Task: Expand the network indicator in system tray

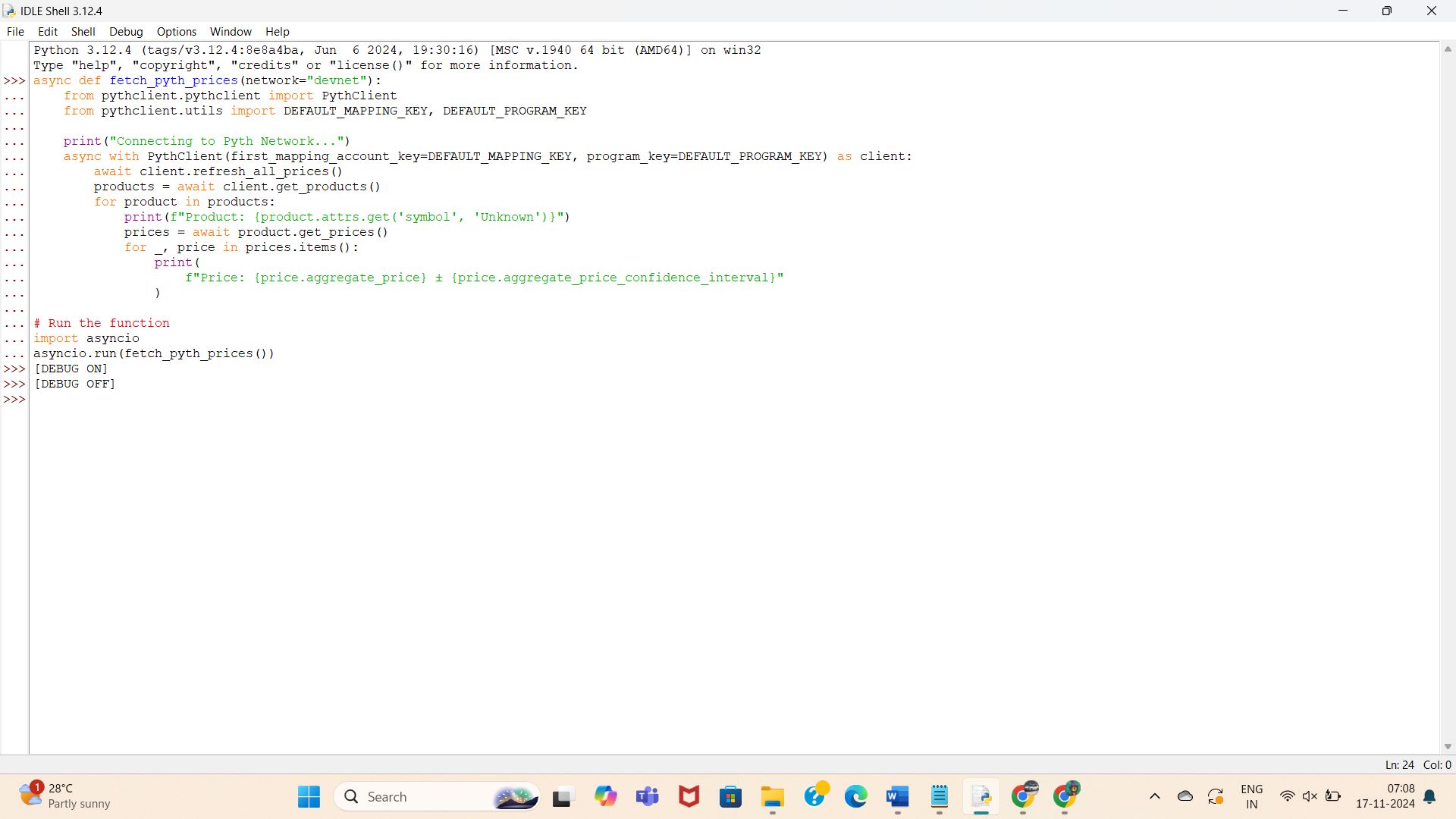Action: (1284, 796)
